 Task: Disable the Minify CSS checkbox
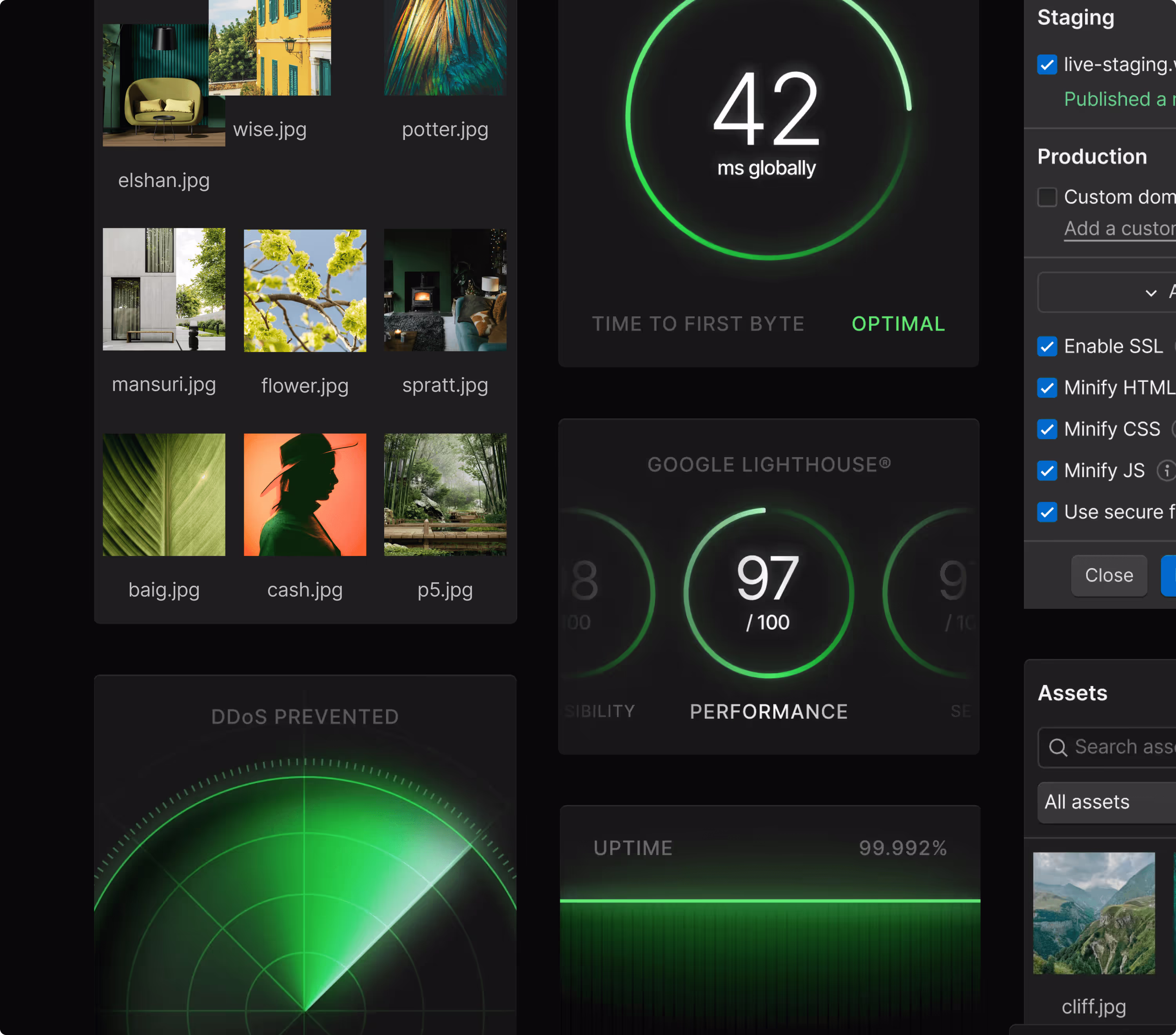(1047, 429)
